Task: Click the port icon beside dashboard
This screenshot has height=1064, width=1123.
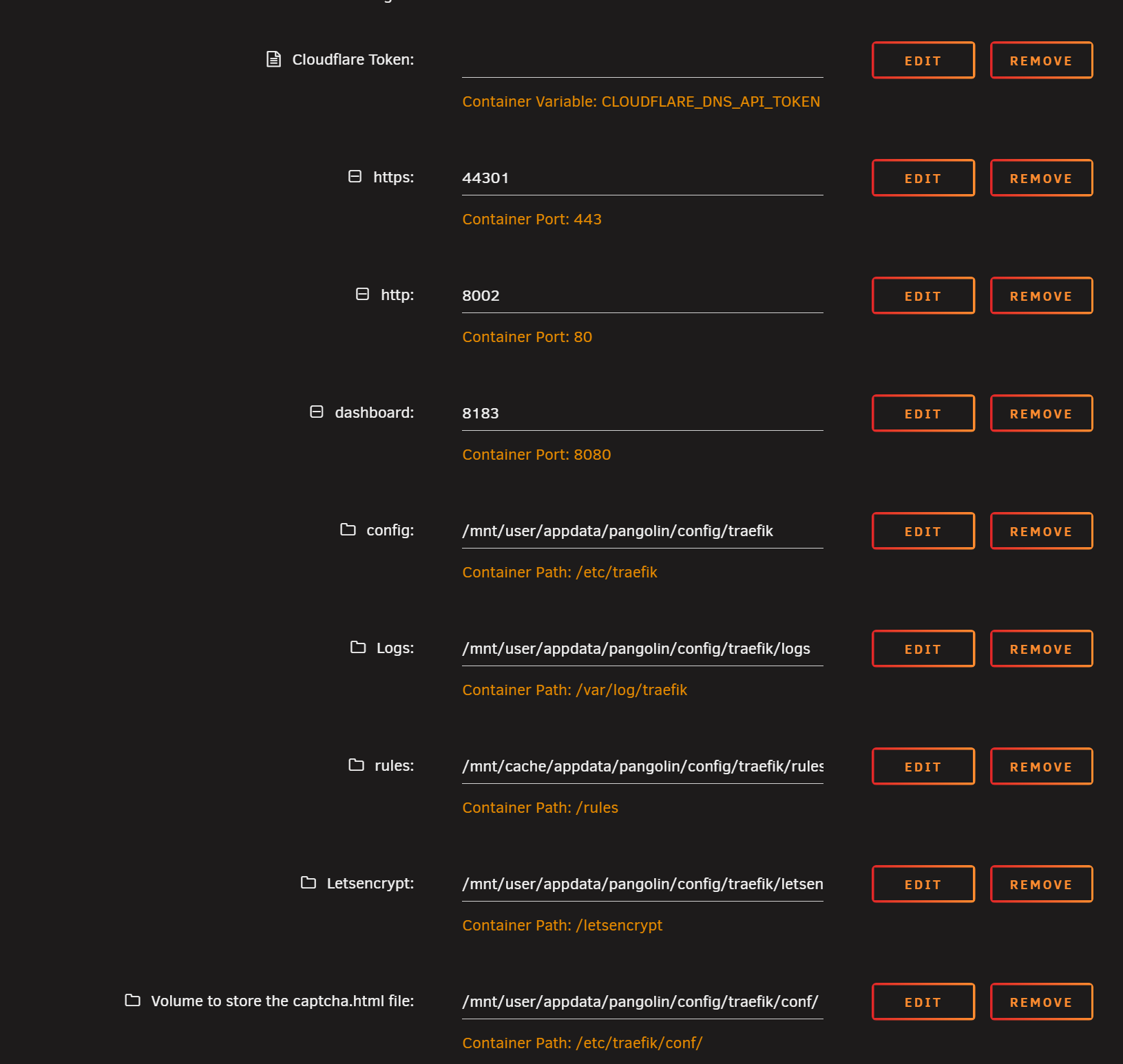Action: 317,412
